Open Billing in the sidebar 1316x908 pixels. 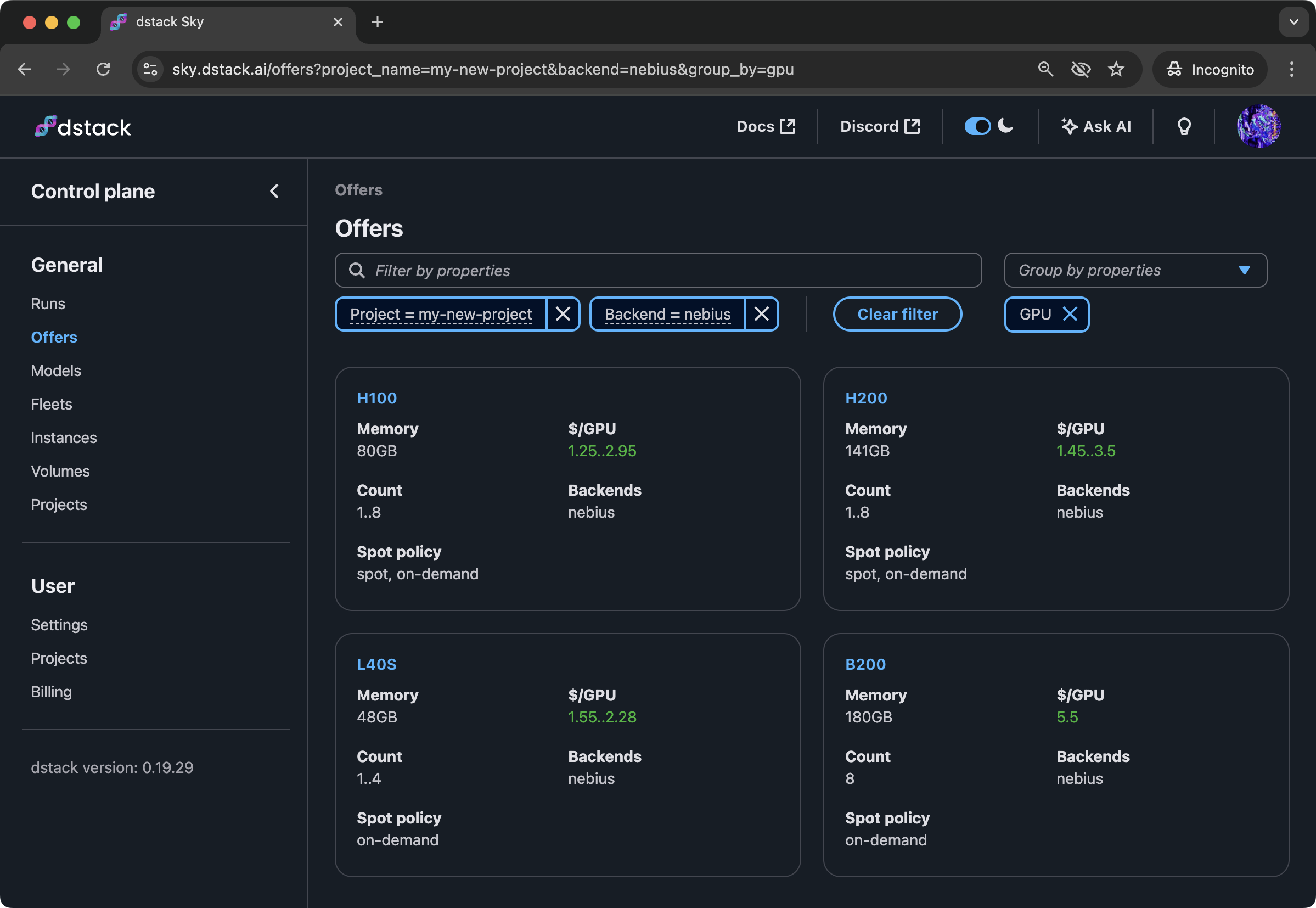coord(51,692)
